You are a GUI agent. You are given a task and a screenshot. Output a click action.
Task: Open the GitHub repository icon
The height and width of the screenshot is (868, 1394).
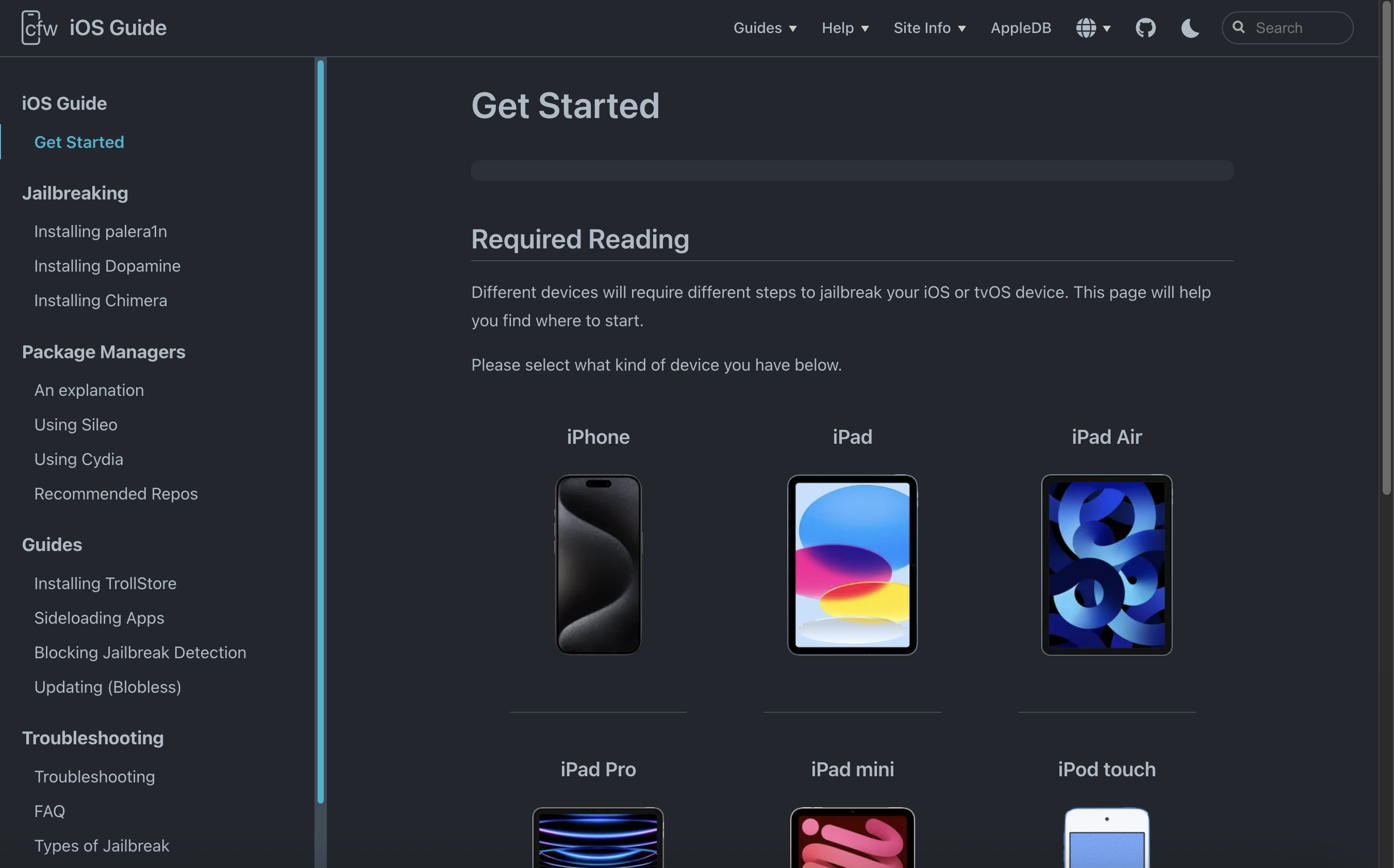point(1146,27)
